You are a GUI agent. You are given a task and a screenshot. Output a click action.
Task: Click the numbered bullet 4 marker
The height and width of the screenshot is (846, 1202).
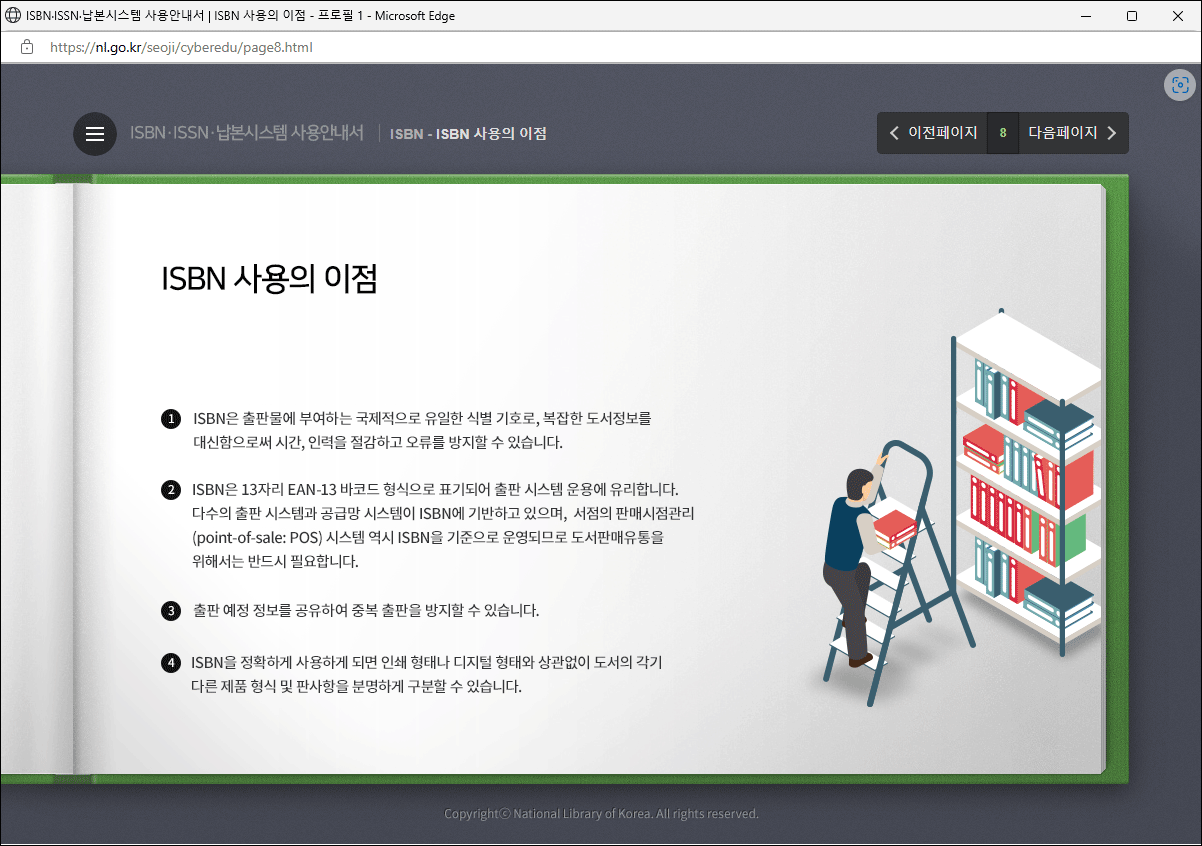point(171,663)
